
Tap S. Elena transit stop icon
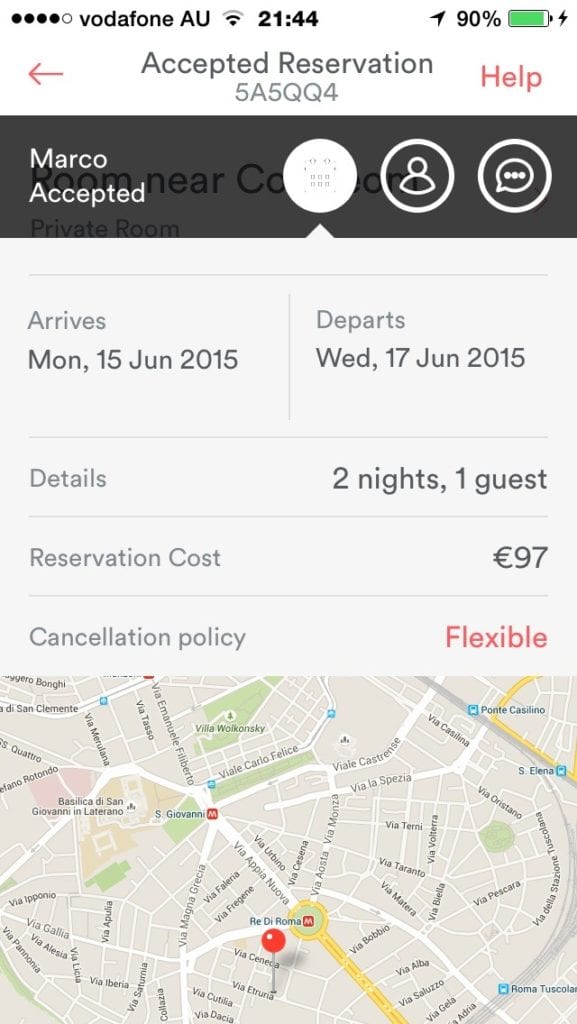(x=561, y=771)
